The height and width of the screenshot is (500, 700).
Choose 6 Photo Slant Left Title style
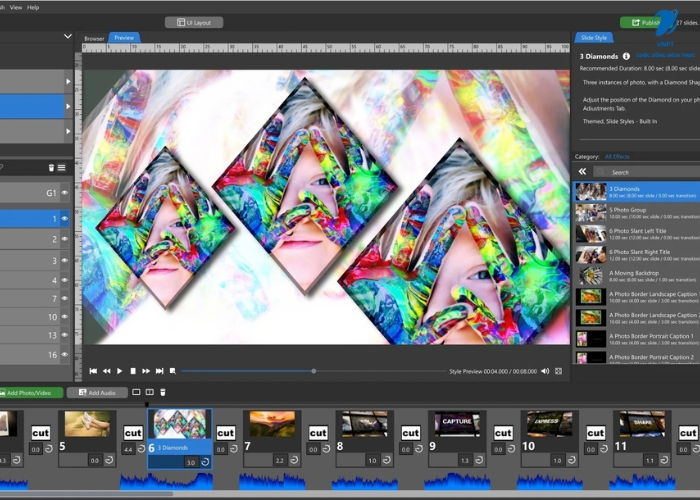point(637,234)
